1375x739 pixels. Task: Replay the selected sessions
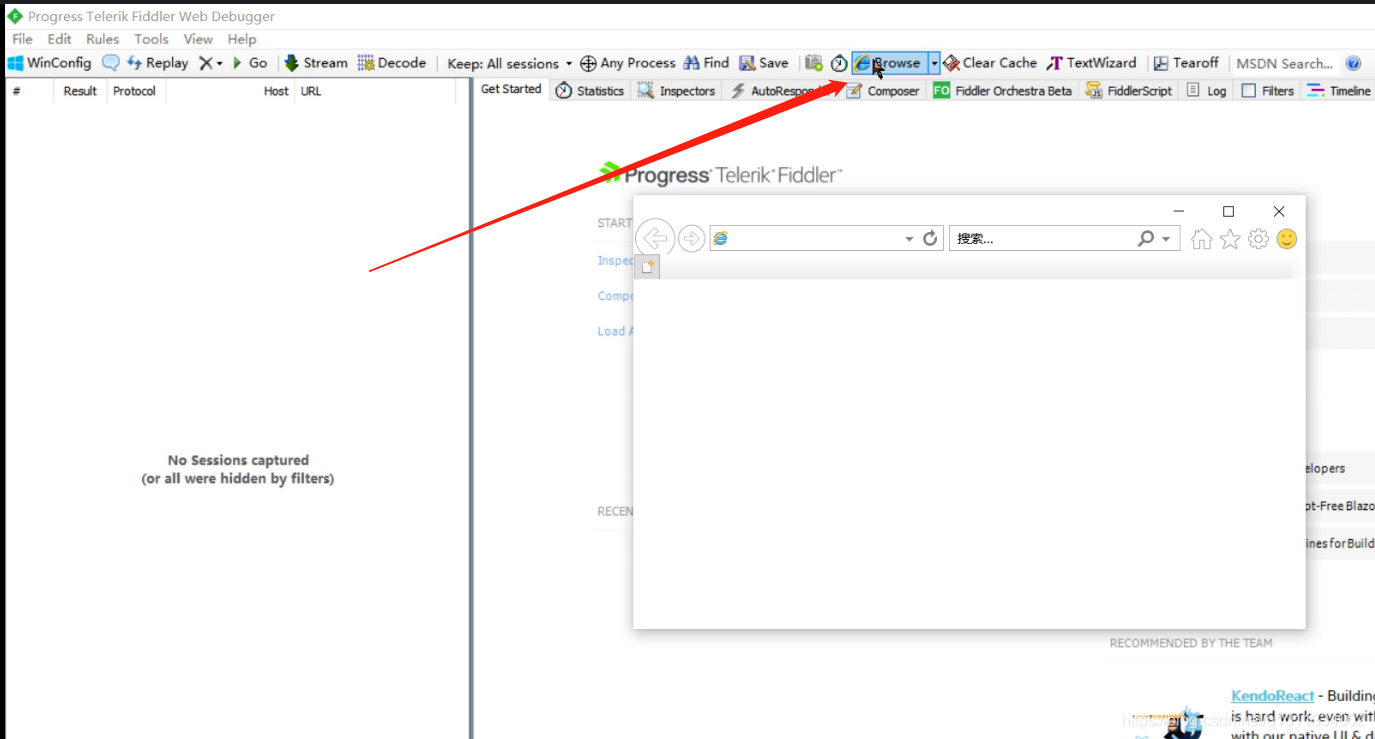coord(157,63)
